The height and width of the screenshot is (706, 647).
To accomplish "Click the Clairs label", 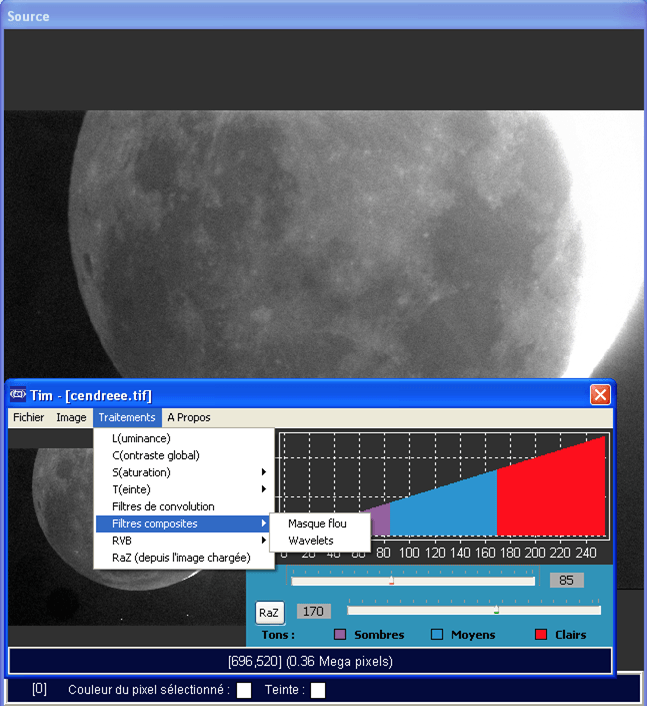I will point(570,635).
